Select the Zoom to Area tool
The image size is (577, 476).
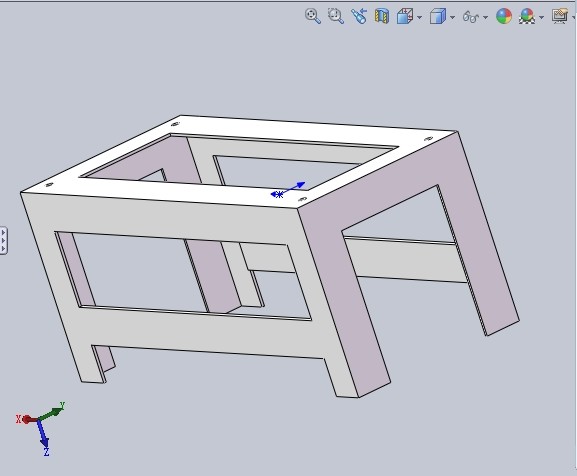click(336, 16)
